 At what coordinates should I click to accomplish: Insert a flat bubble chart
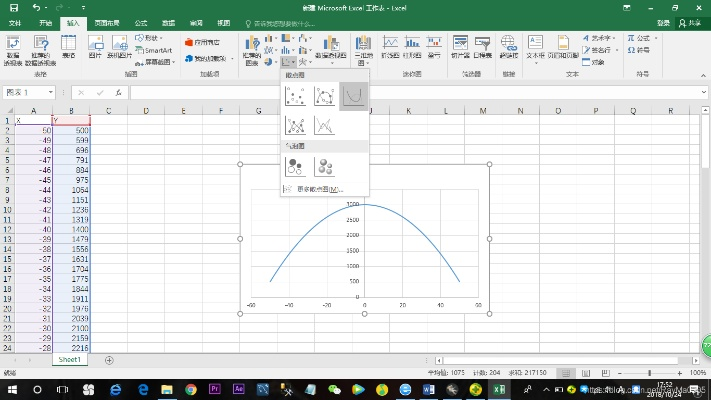295,166
